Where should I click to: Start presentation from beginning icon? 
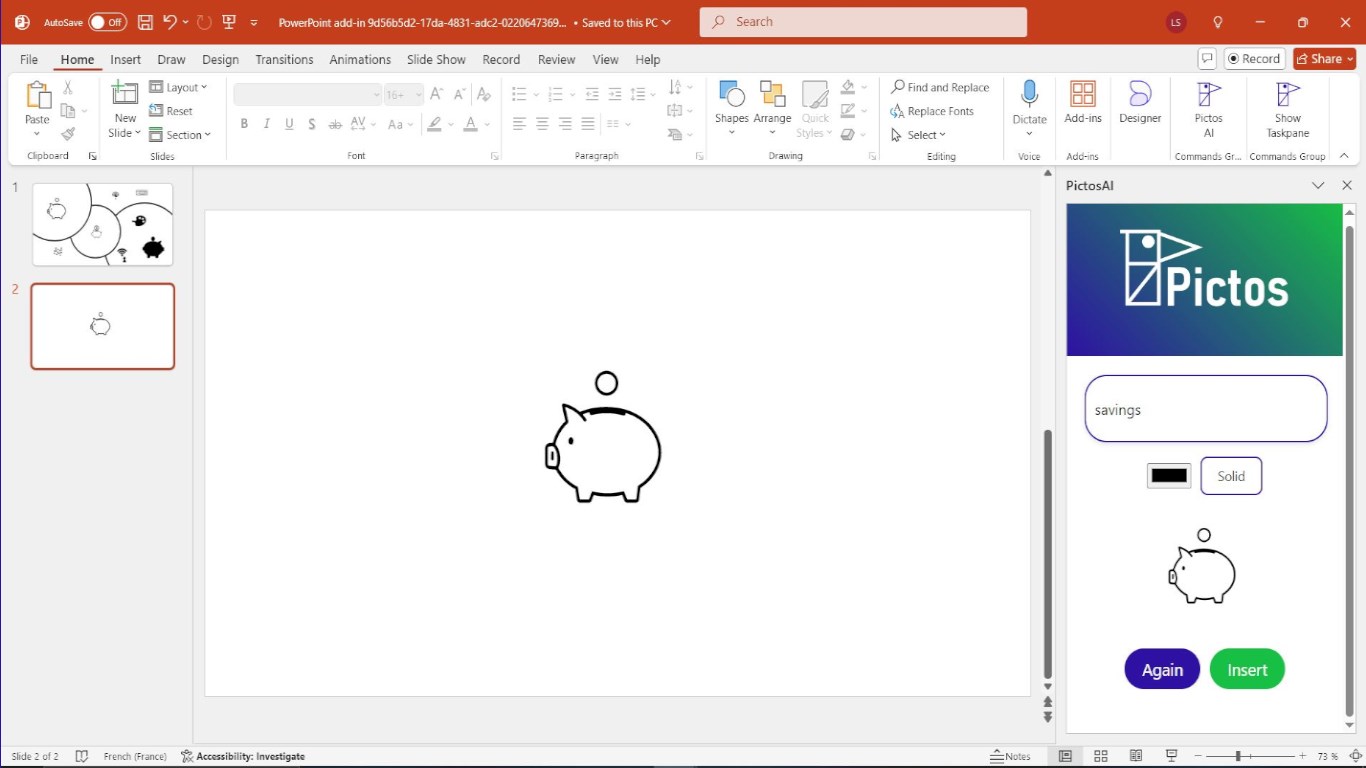229,22
